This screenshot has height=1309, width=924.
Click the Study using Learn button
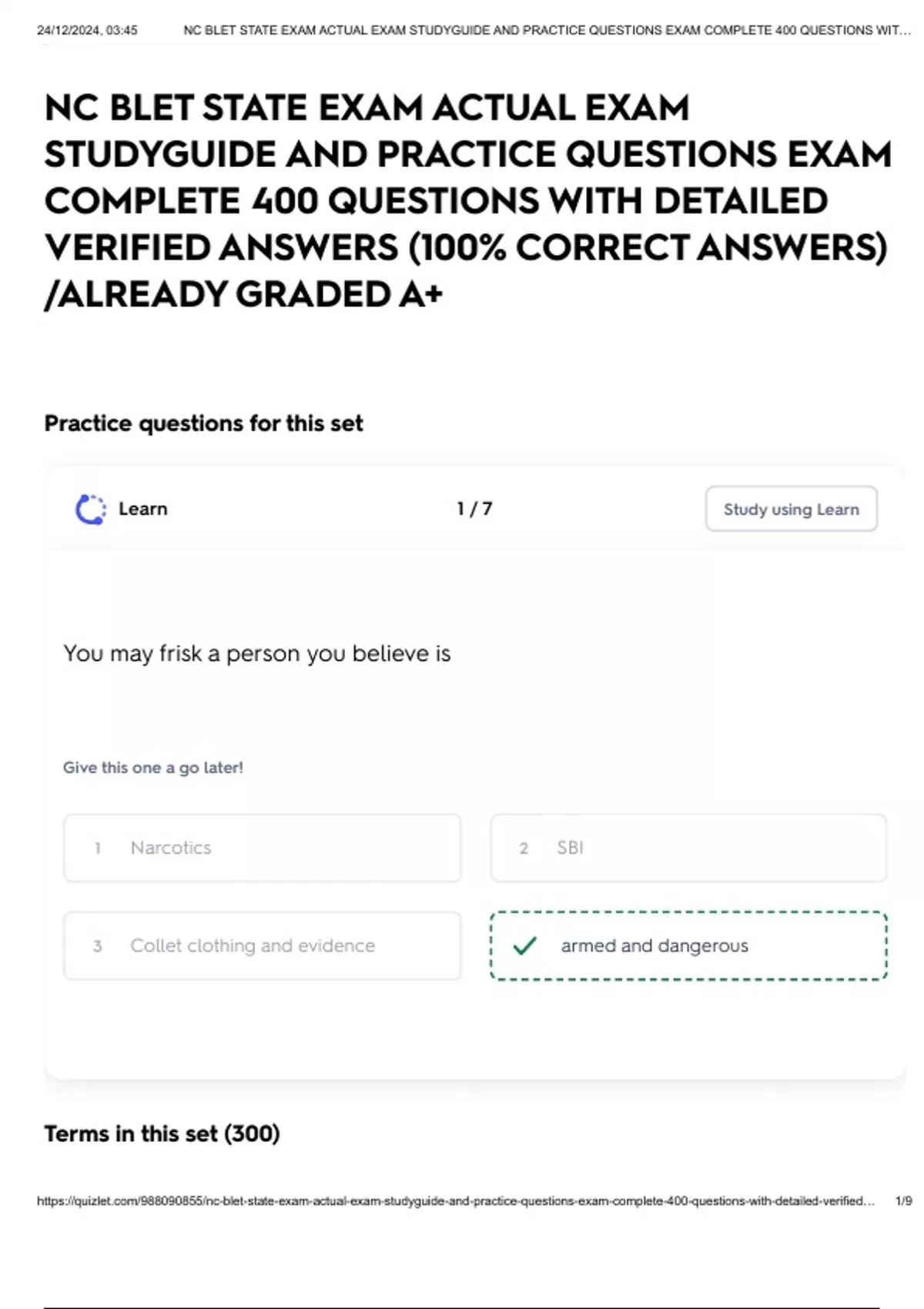[790, 509]
